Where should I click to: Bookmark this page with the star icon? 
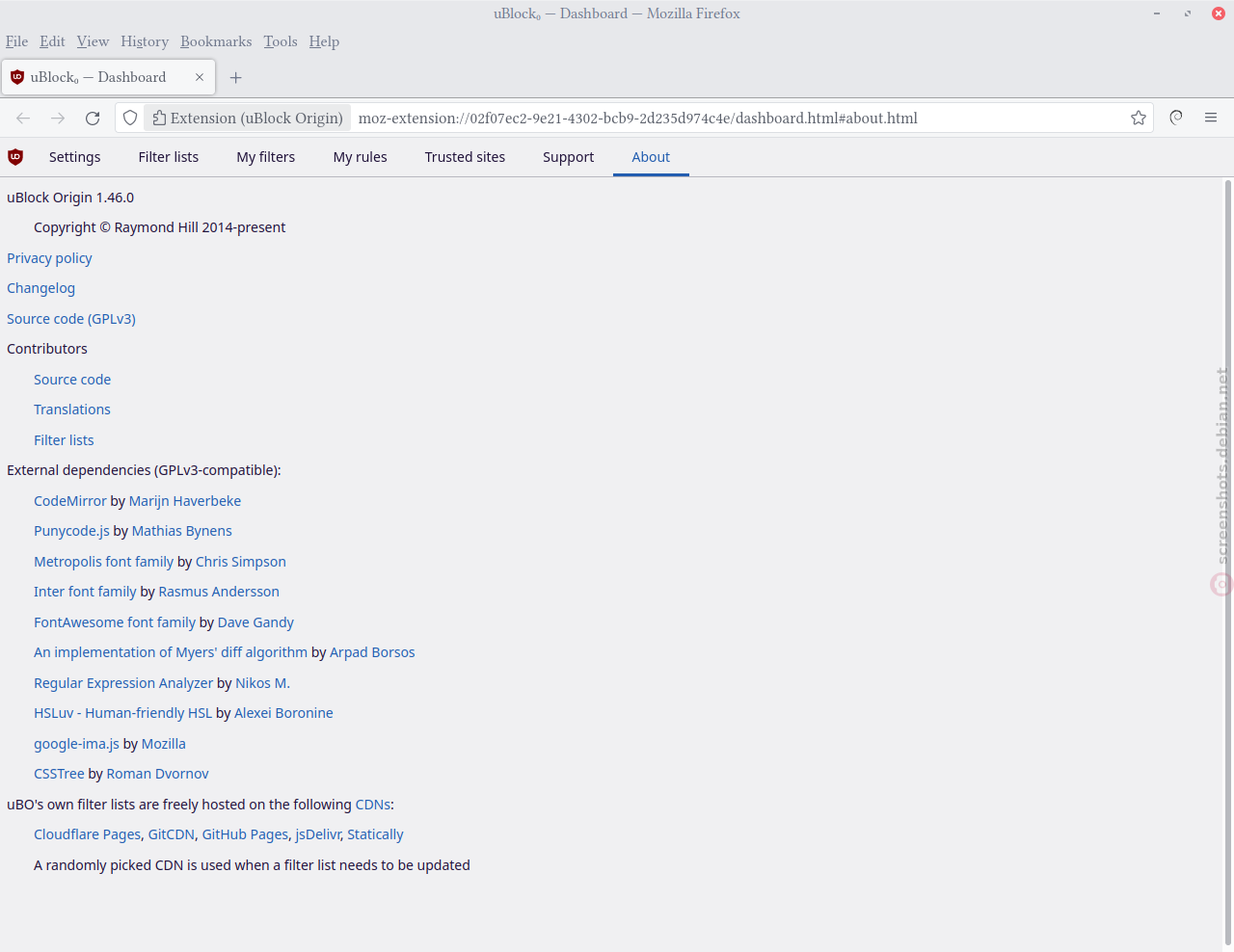pos(1139,118)
